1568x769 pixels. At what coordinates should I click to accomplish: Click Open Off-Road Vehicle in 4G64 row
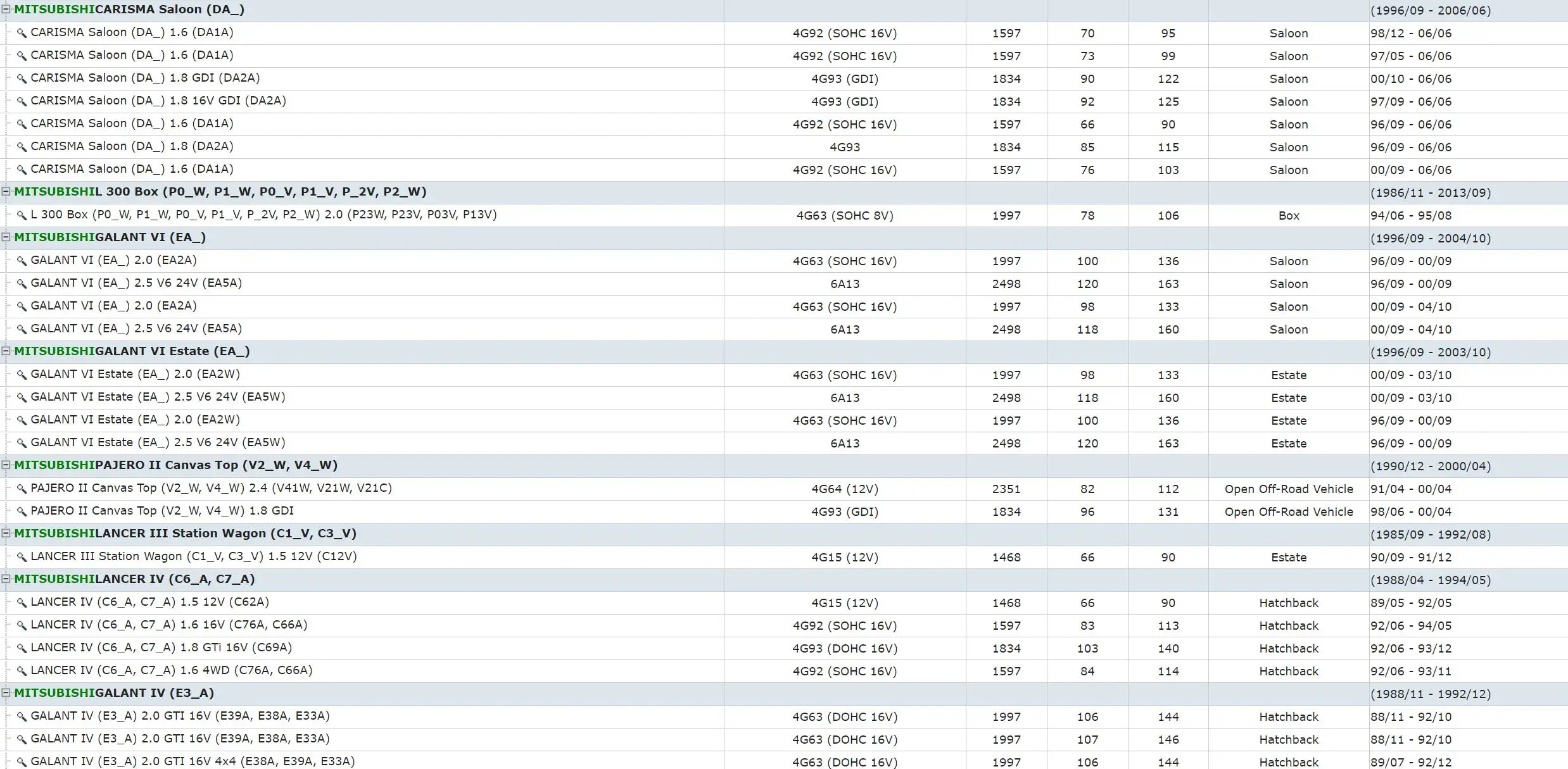tap(1289, 489)
